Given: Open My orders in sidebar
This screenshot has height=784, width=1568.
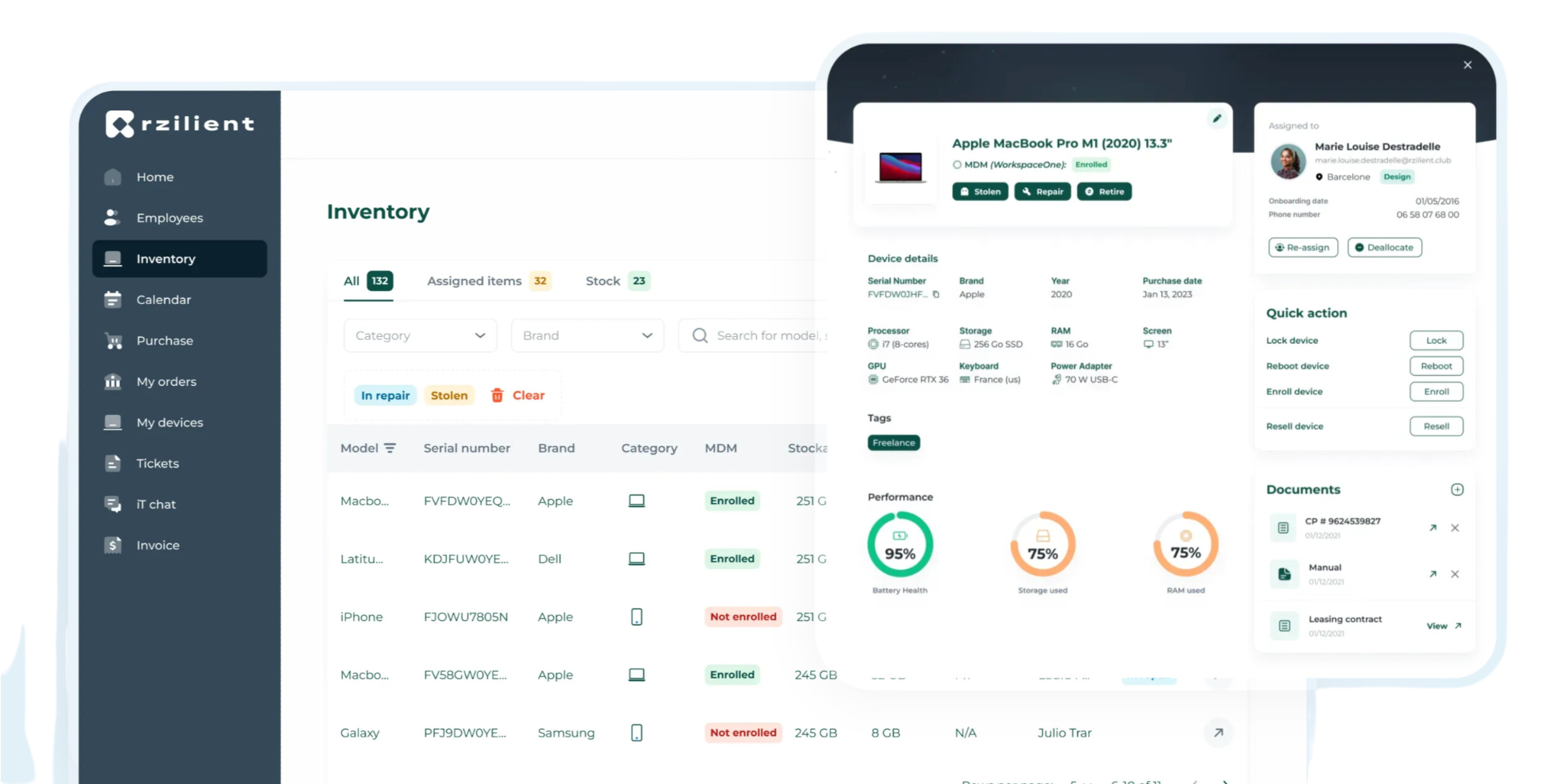Looking at the screenshot, I should point(179,381).
